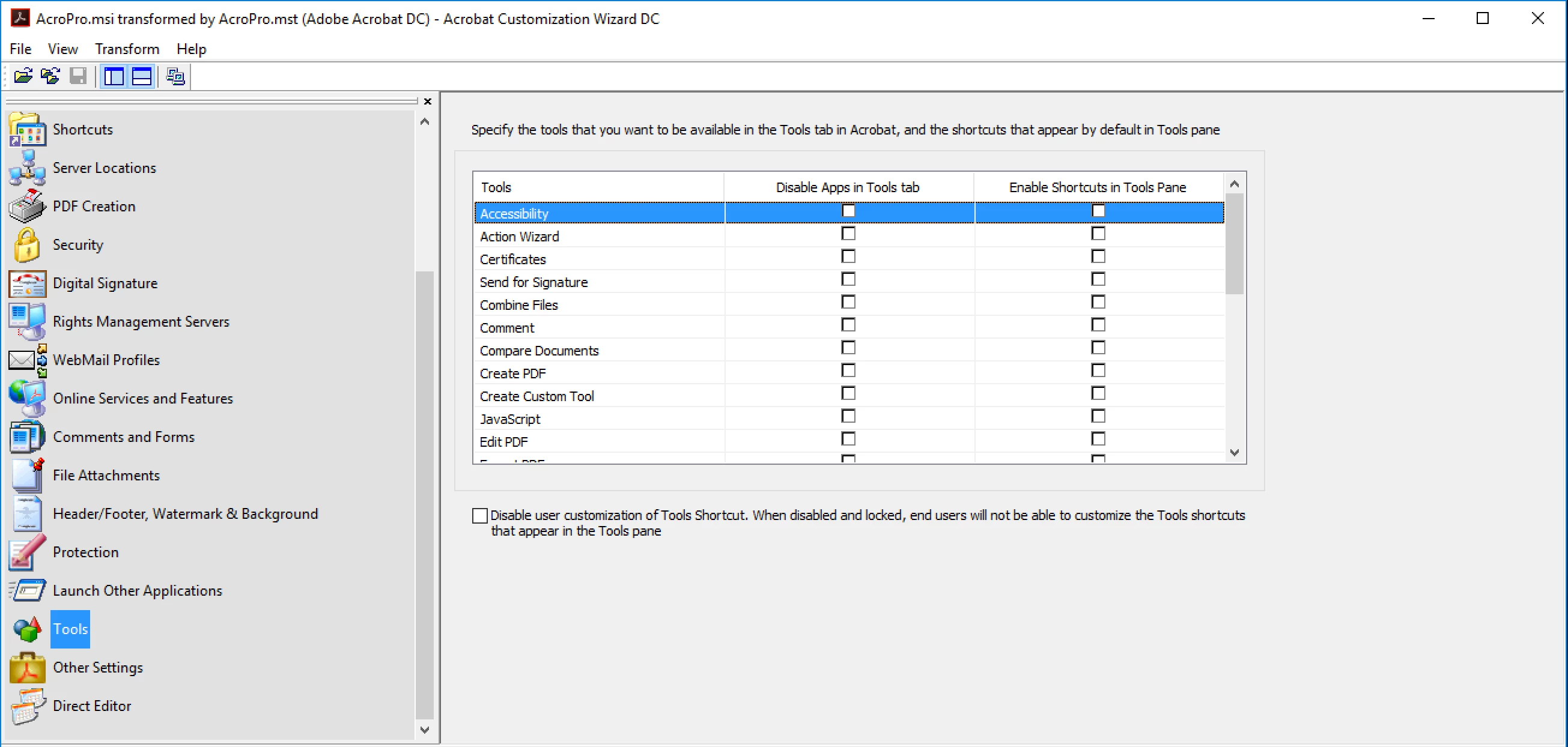Check Disable user customization of Tools Shortcut

pos(479,516)
